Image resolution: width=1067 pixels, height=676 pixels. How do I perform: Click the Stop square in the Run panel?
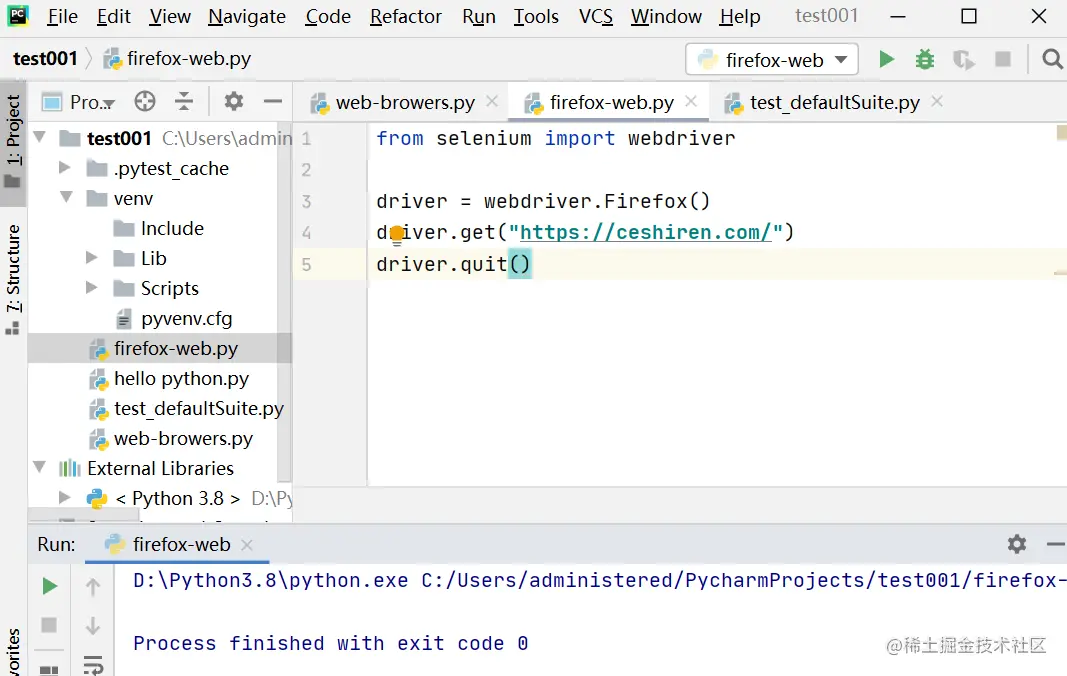(49, 625)
